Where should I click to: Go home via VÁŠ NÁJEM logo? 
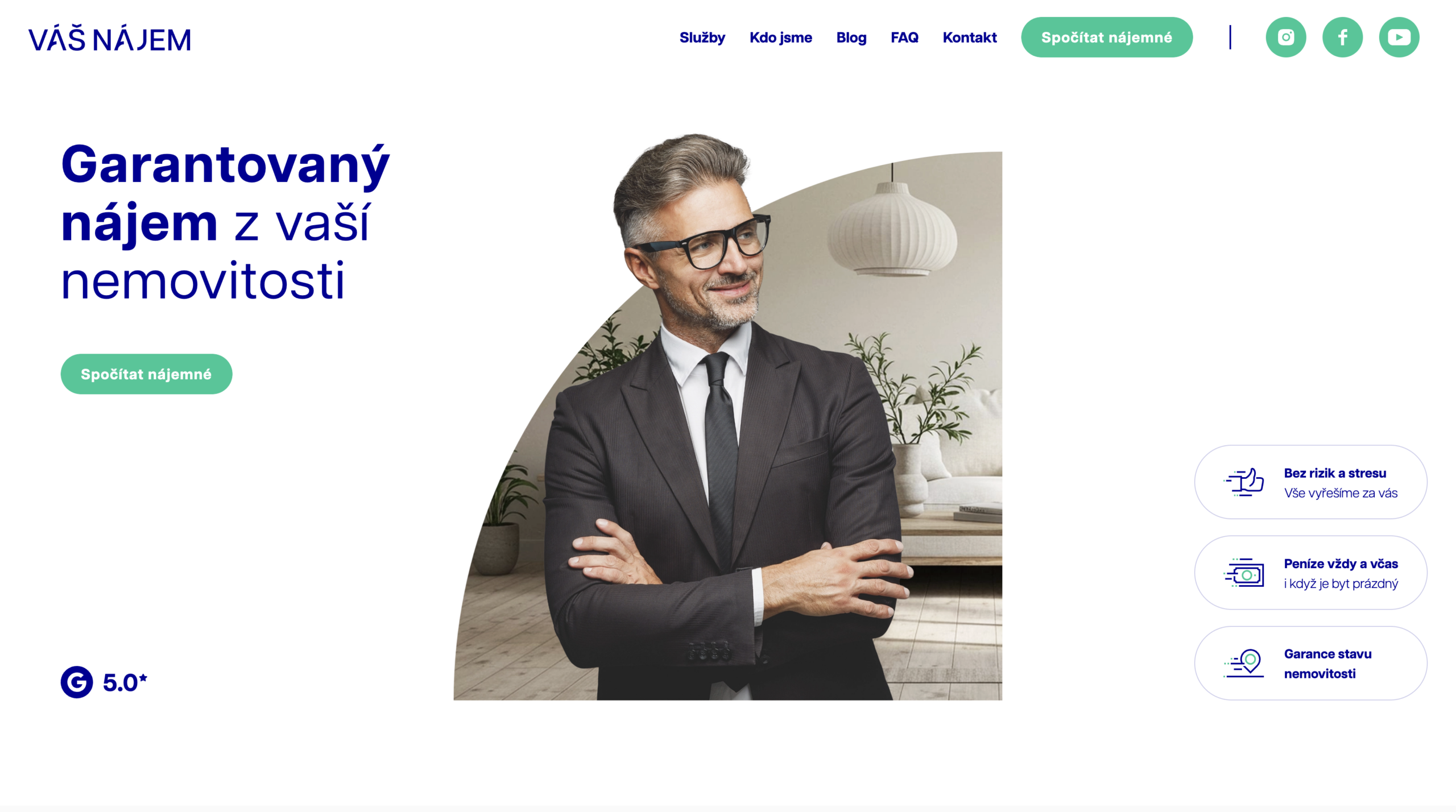coord(110,39)
